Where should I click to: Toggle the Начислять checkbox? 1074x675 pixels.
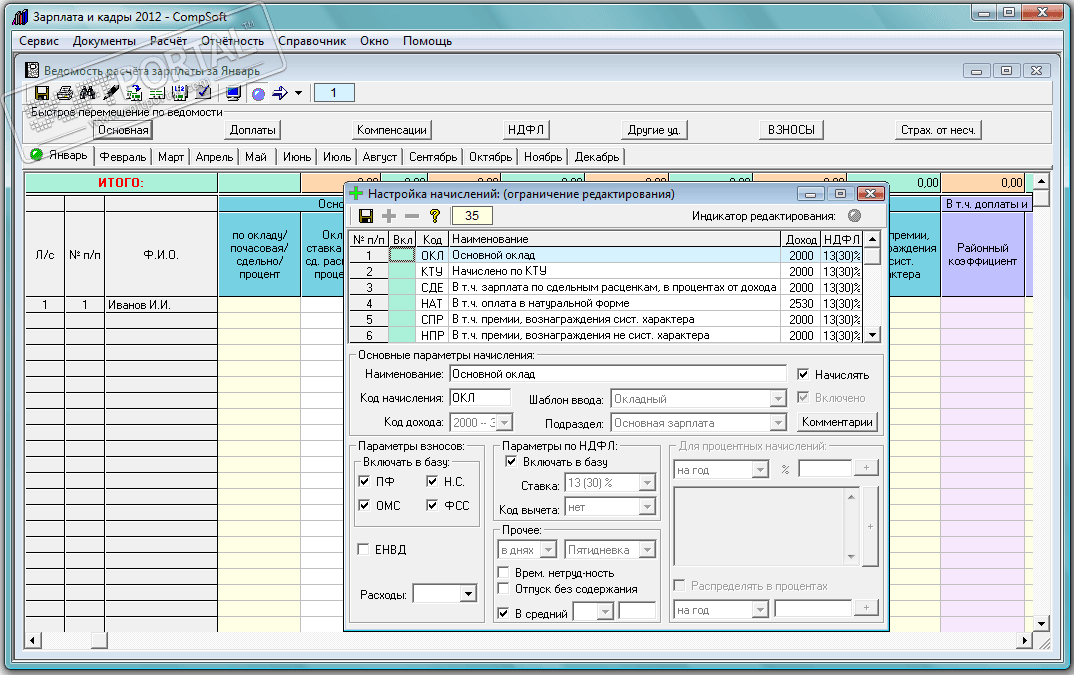click(803, 374)
